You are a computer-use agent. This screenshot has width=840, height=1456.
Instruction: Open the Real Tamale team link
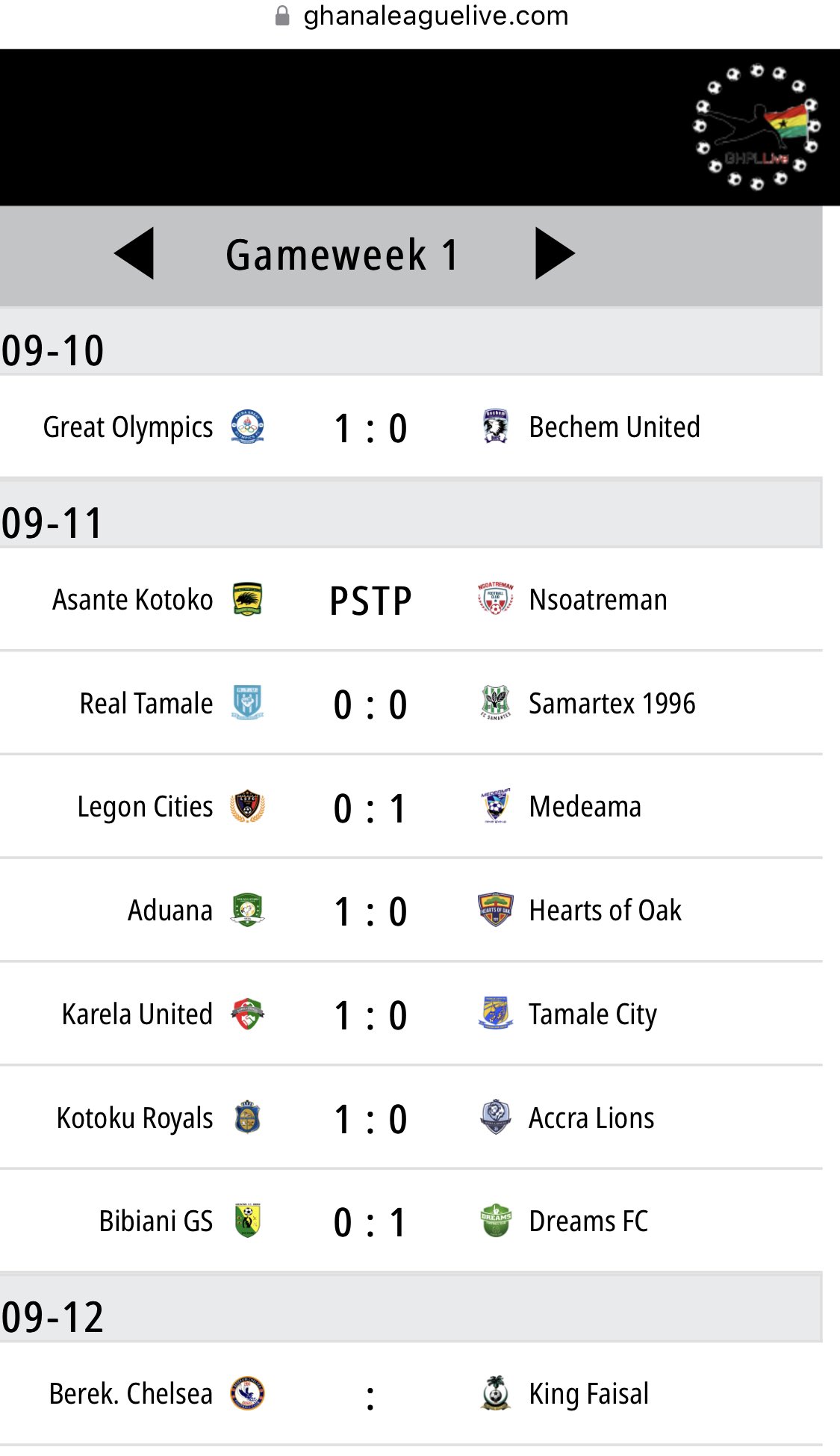tap(146, 704)
